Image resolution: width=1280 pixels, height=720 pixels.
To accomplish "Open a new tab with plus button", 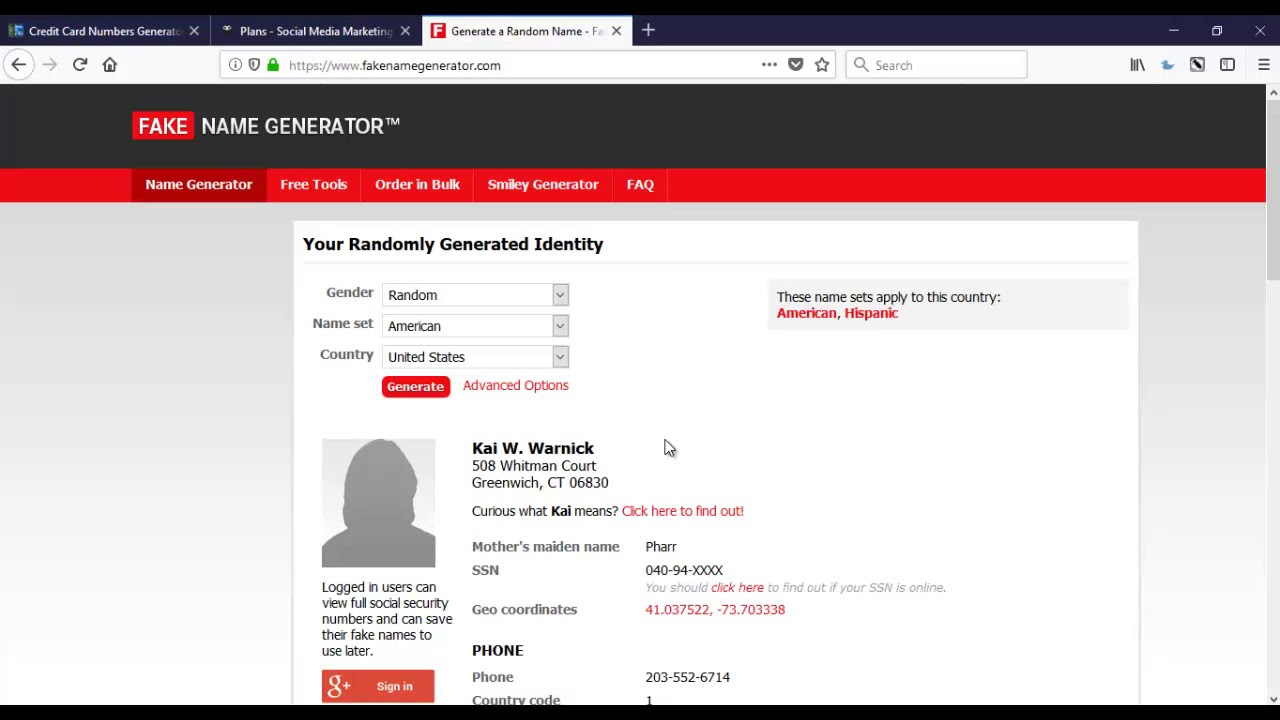I will click(648, 31).
